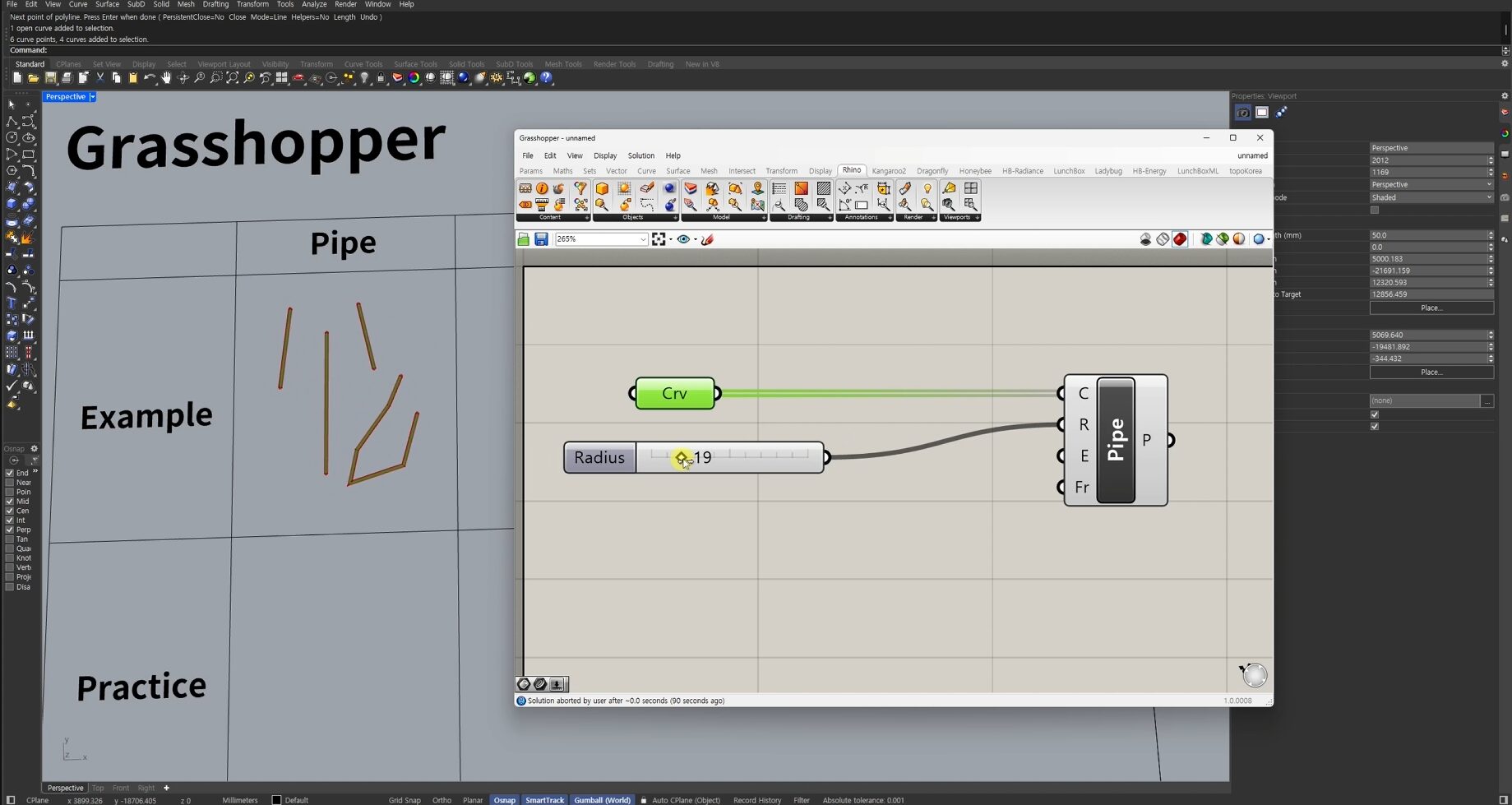
Task: Open the Grasshopper zoom level dropdown
Action: 643,239
